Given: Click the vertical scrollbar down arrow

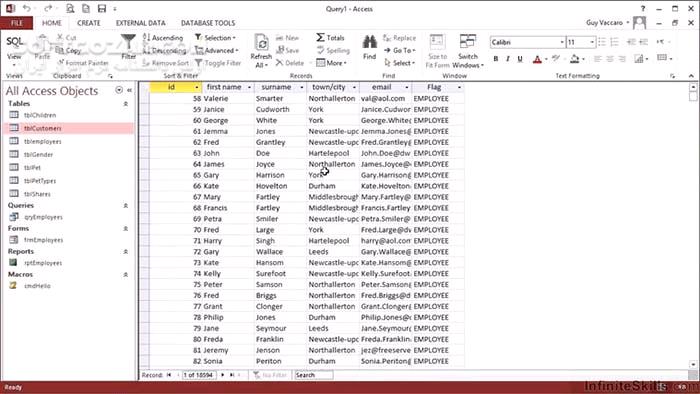Looking at the screenshot, I should tap(693, 365).
